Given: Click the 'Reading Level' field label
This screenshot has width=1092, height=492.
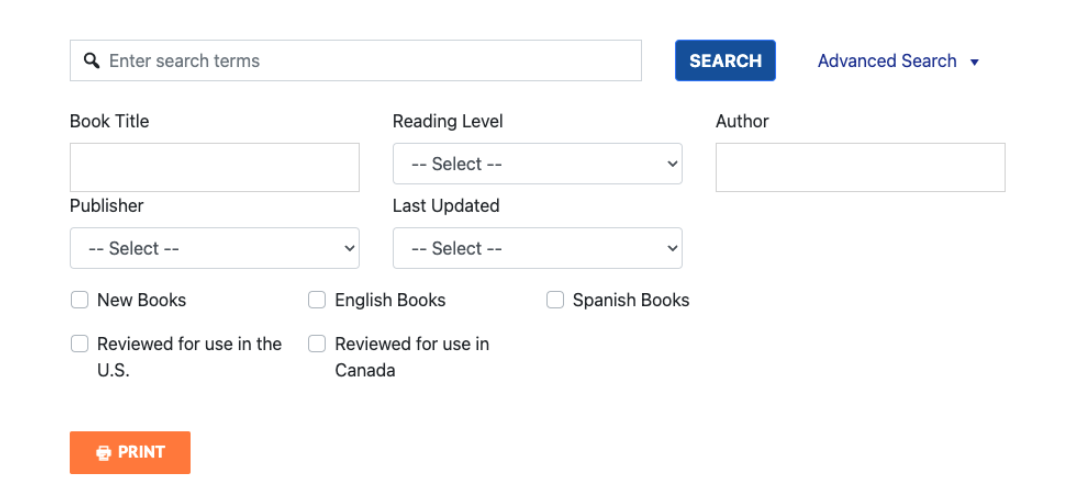Looking at the screenshot, I should 447,121.
